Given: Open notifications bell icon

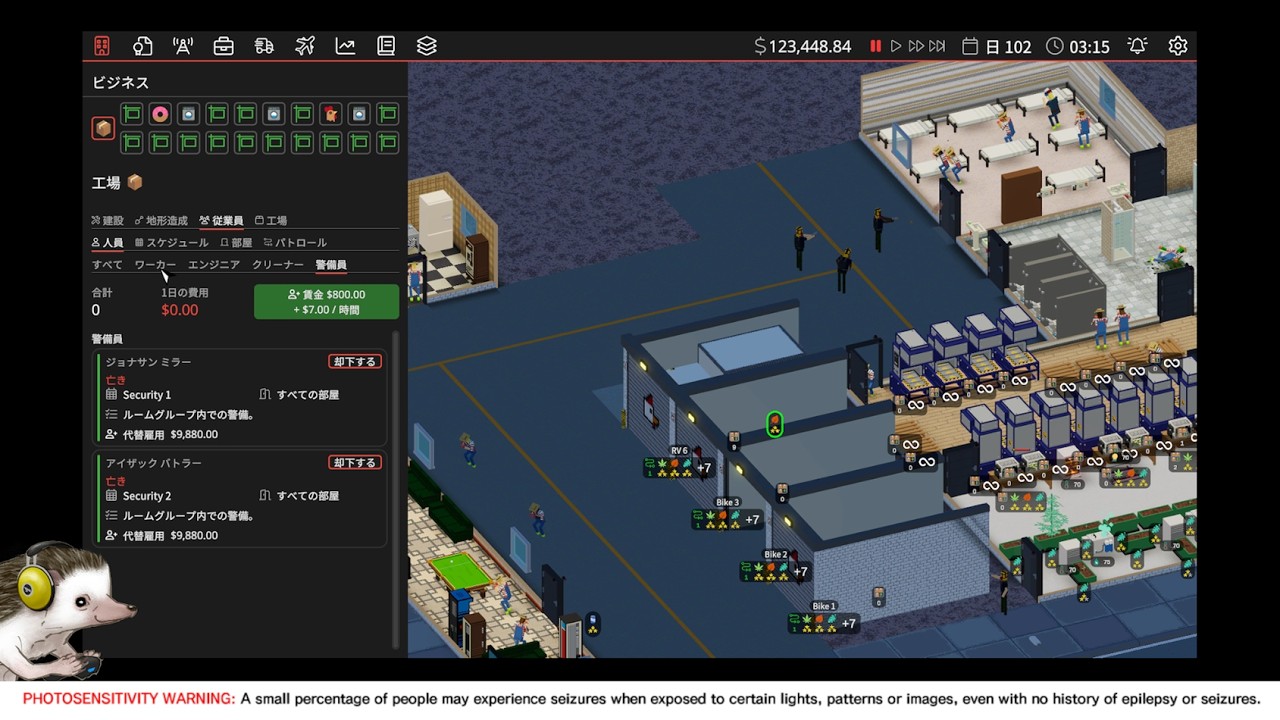Looking at the screenshot, I should [1137, 46].
